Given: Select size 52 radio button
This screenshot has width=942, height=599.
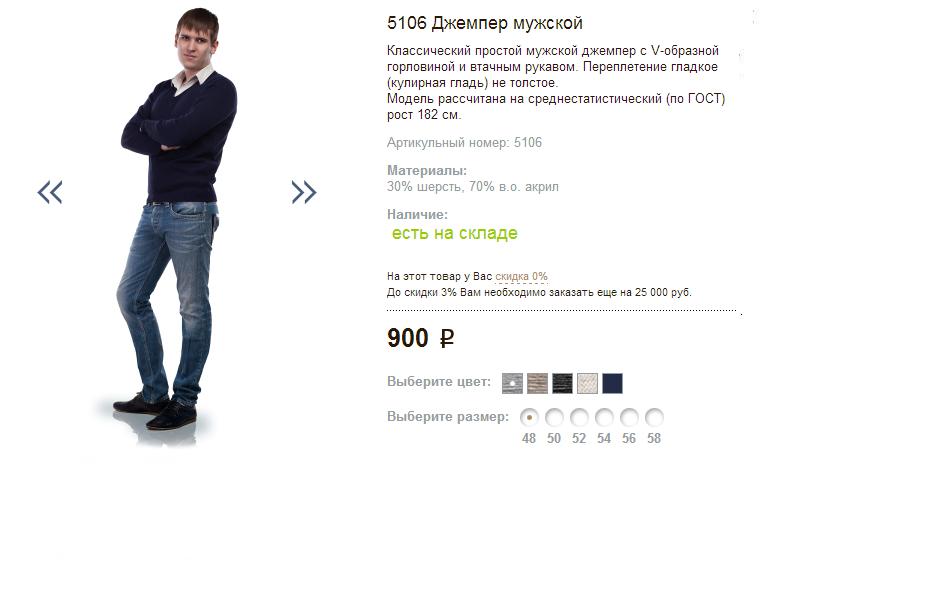Looking at the screenshot, I should pyautogui.click(x=579, y=417).
